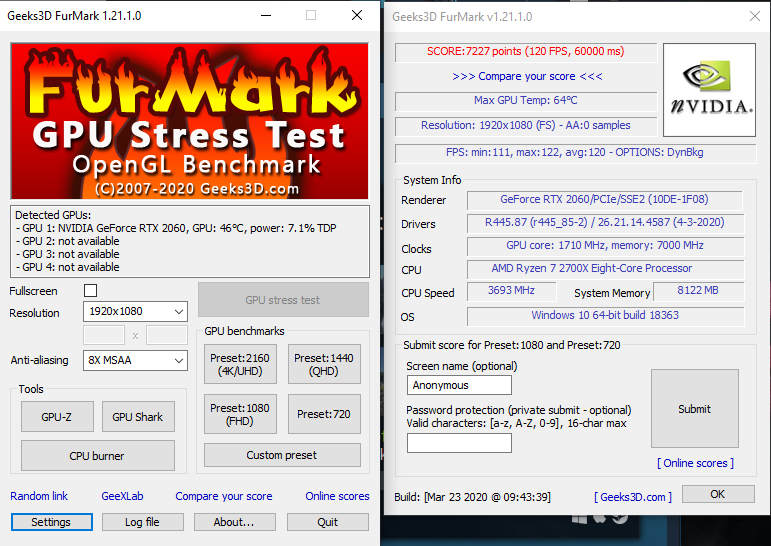Click the Windows 10 64-bit build 18363 text
Image resolution: width=771 pixels, height=546 pixels.
[x=605, y=315]
